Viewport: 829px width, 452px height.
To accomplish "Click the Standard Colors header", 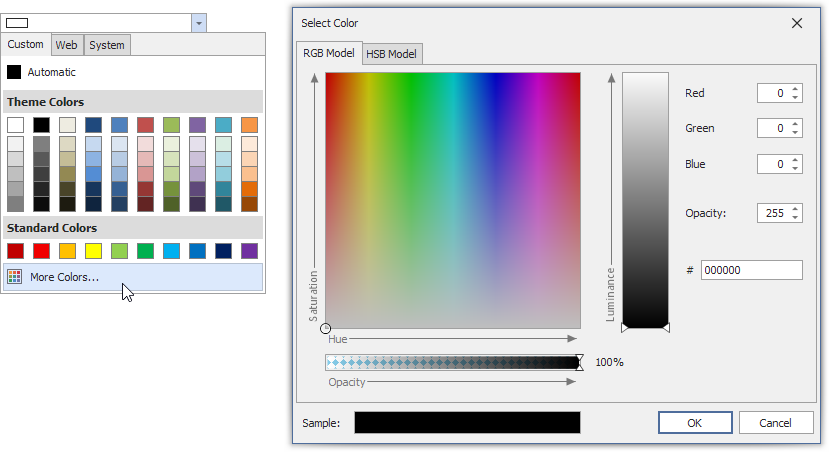I will (133, 228).
